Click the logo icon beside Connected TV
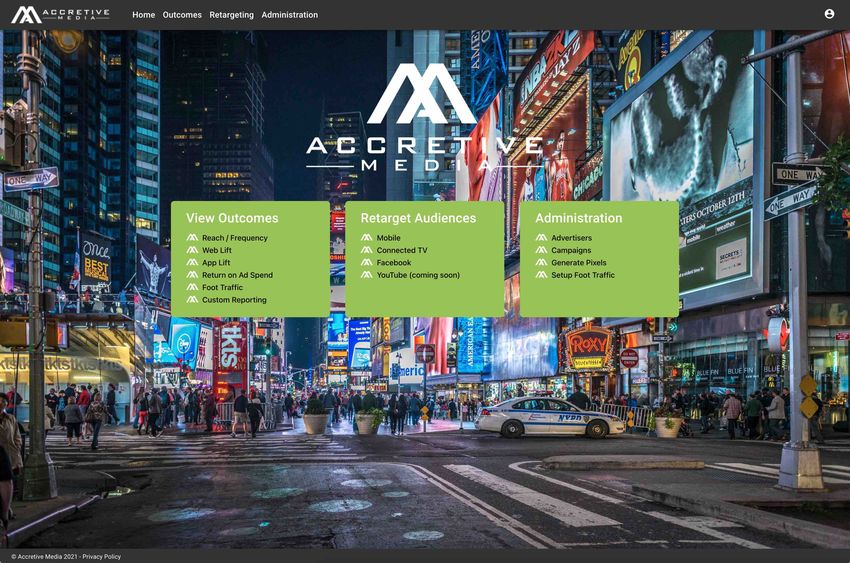 (367, 250)
